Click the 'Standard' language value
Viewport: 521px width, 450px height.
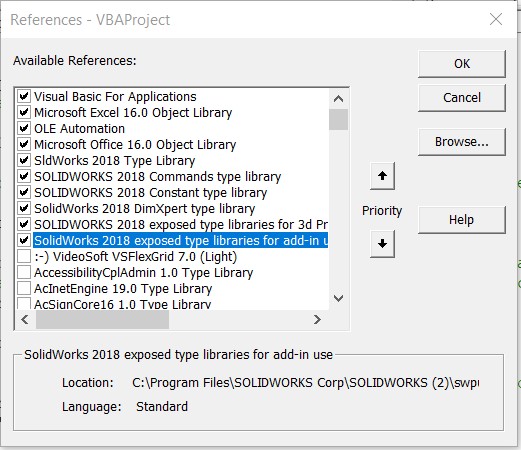[x=162, y=407]
